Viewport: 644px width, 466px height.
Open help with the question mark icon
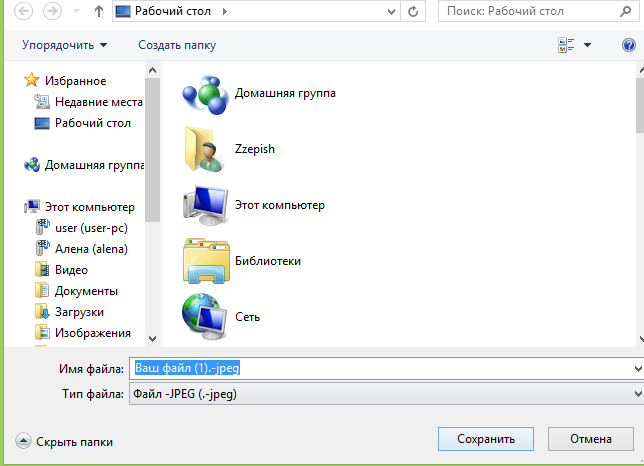click(628, 44)
